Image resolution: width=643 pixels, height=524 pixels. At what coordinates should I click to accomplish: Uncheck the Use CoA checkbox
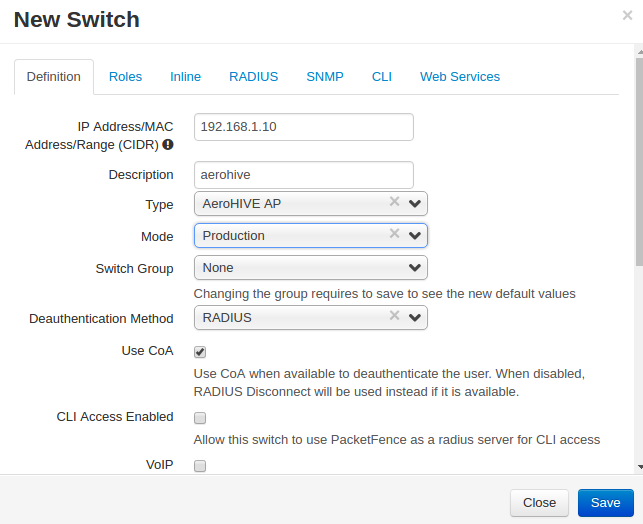point(200,352)
